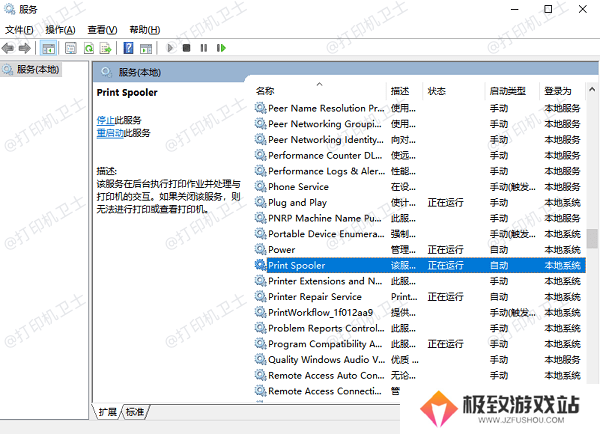Select the PrintWorkflow_1f012aa9 service
Viewport: 600px width, 434px height.
[x=321, y=312]
